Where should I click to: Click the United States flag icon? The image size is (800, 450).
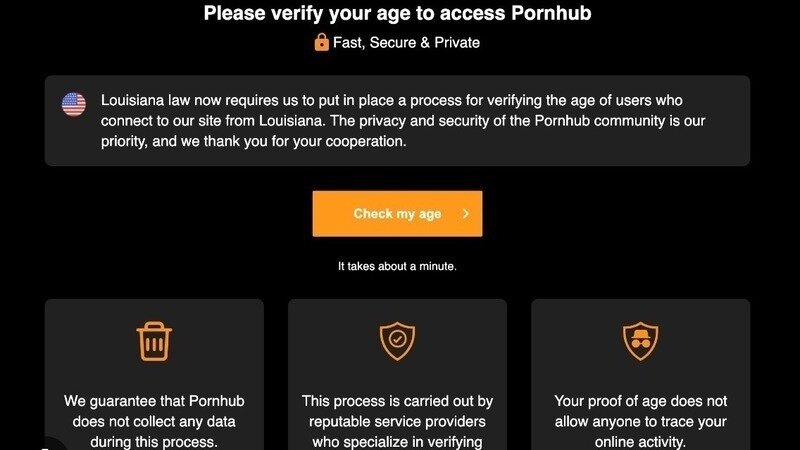[74, 104]
